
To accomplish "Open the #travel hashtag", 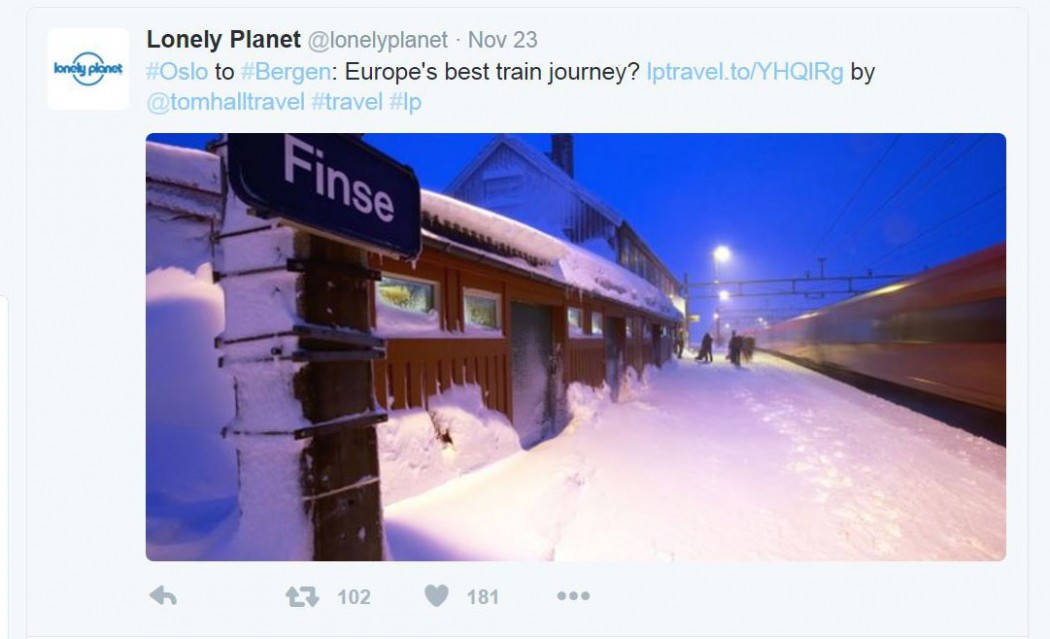I will (347, 102).
